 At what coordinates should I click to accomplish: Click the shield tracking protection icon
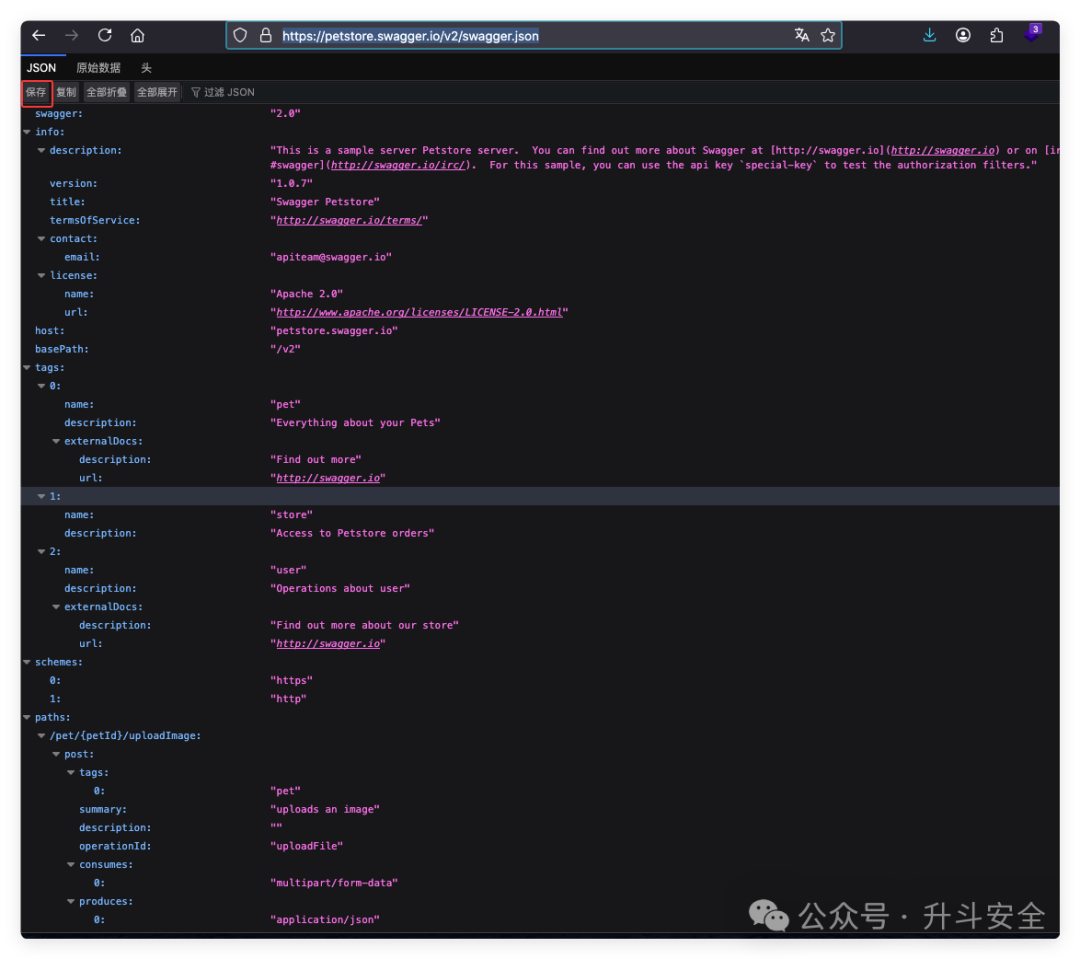pyautogui.click(x=240, y=35)
